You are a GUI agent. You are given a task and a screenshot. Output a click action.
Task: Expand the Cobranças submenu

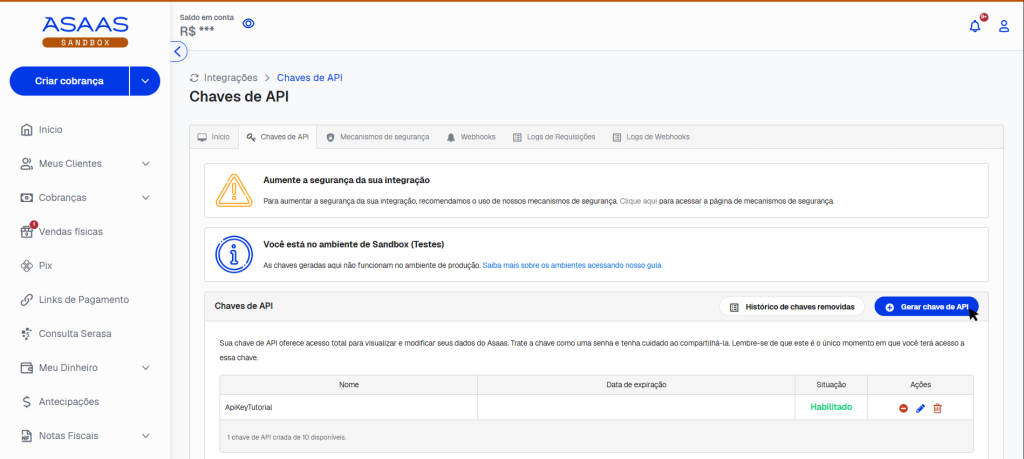146,198
